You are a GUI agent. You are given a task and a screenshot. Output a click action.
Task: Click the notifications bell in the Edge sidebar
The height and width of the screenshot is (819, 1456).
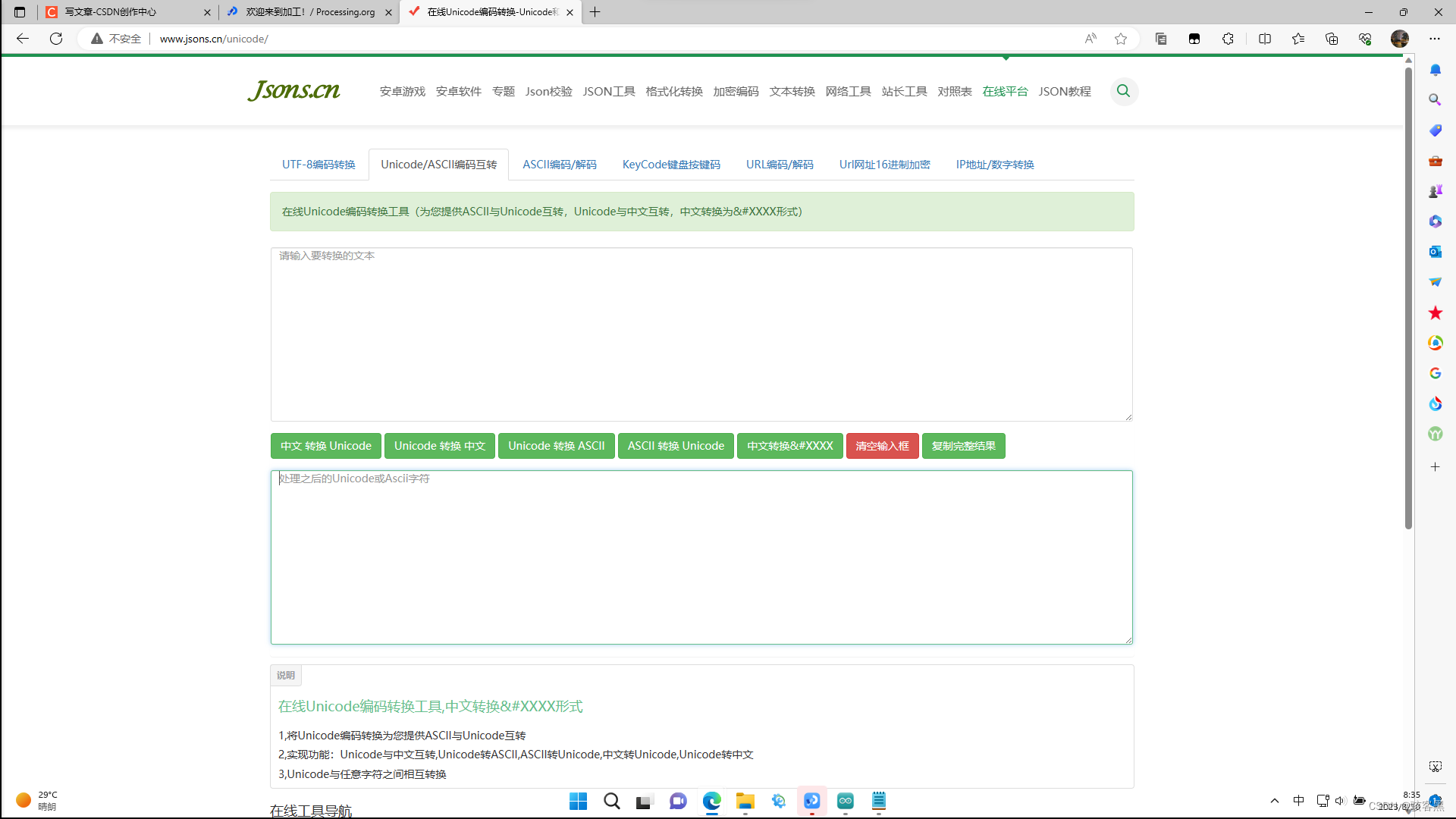coord(1435,69)
